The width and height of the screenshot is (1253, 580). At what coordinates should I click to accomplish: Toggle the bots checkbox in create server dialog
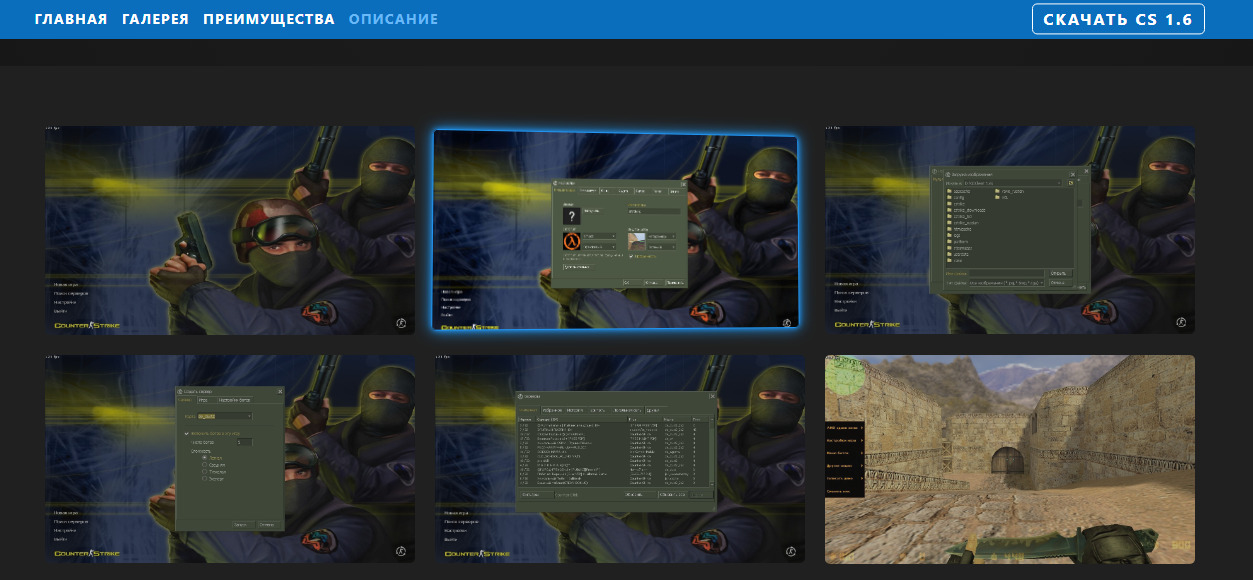[187, 433]
